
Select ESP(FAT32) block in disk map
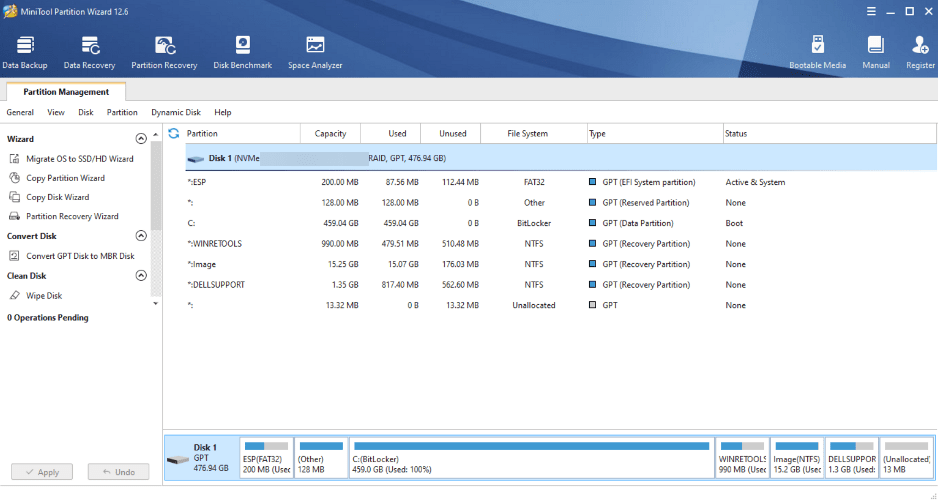pos(266,458)
